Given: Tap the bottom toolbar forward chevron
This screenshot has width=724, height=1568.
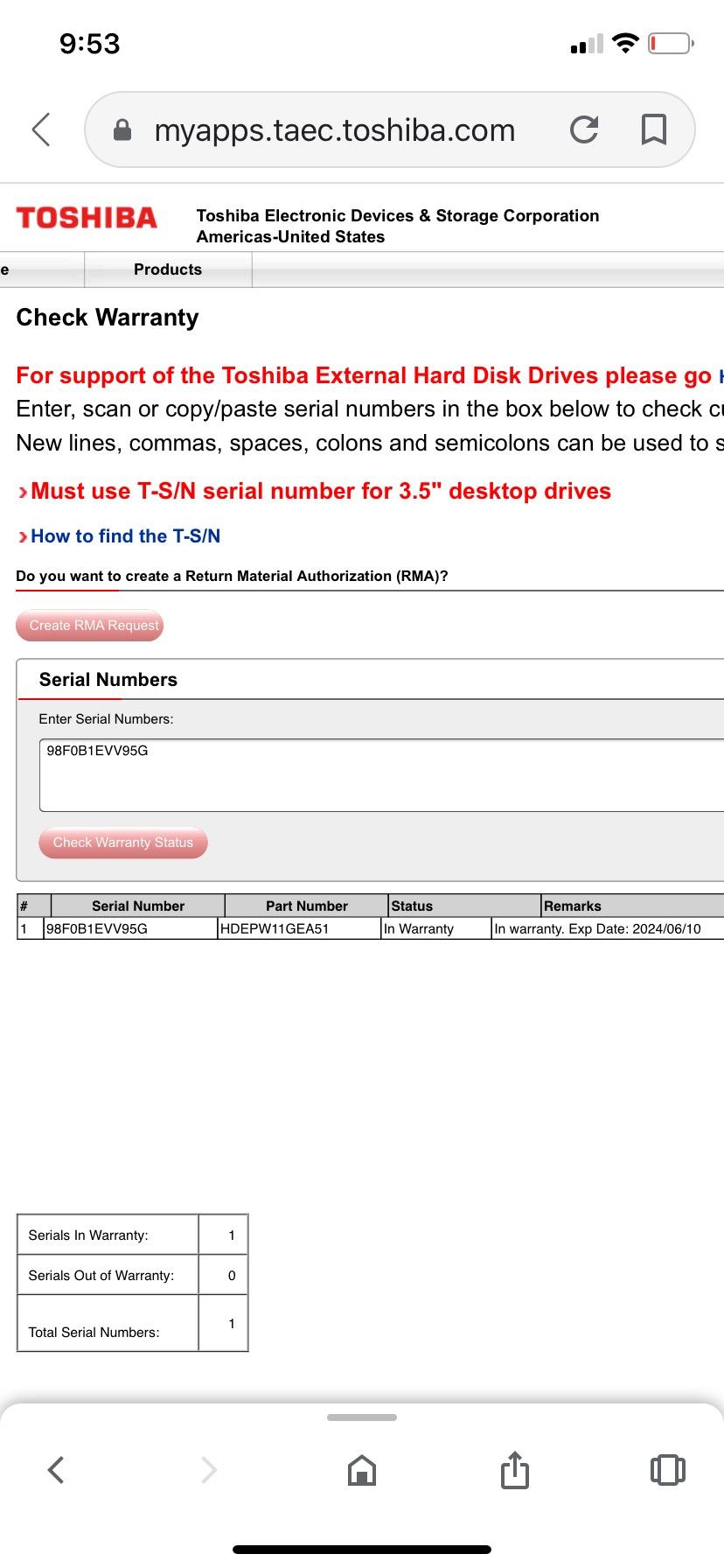Looking at the screenshot, I should [208, 1469].
